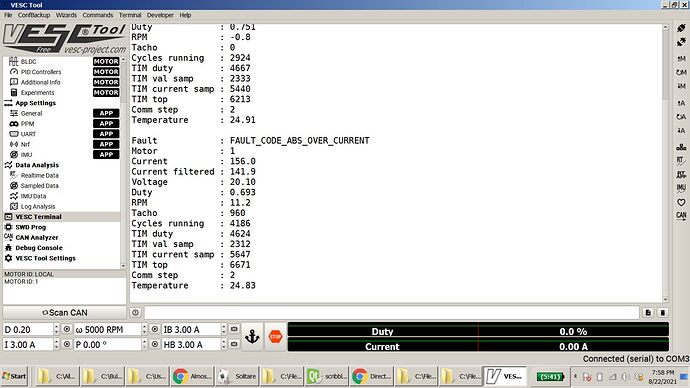The height and width of the screenshot is (388, 690).
Task: Click the read default app configuration icon
Action: pyautogui.click(x=681, y=117)
